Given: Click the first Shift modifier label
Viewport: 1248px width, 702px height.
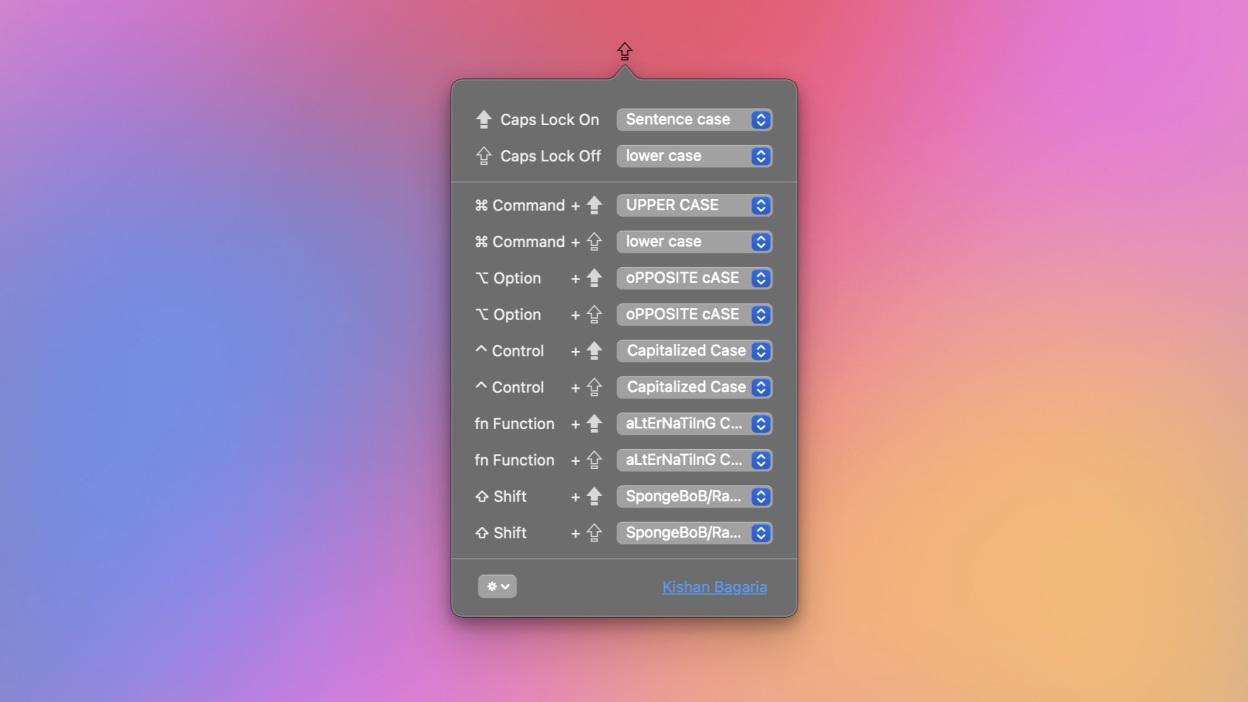Looking at the screenshot, I should (x=509, y=497).
